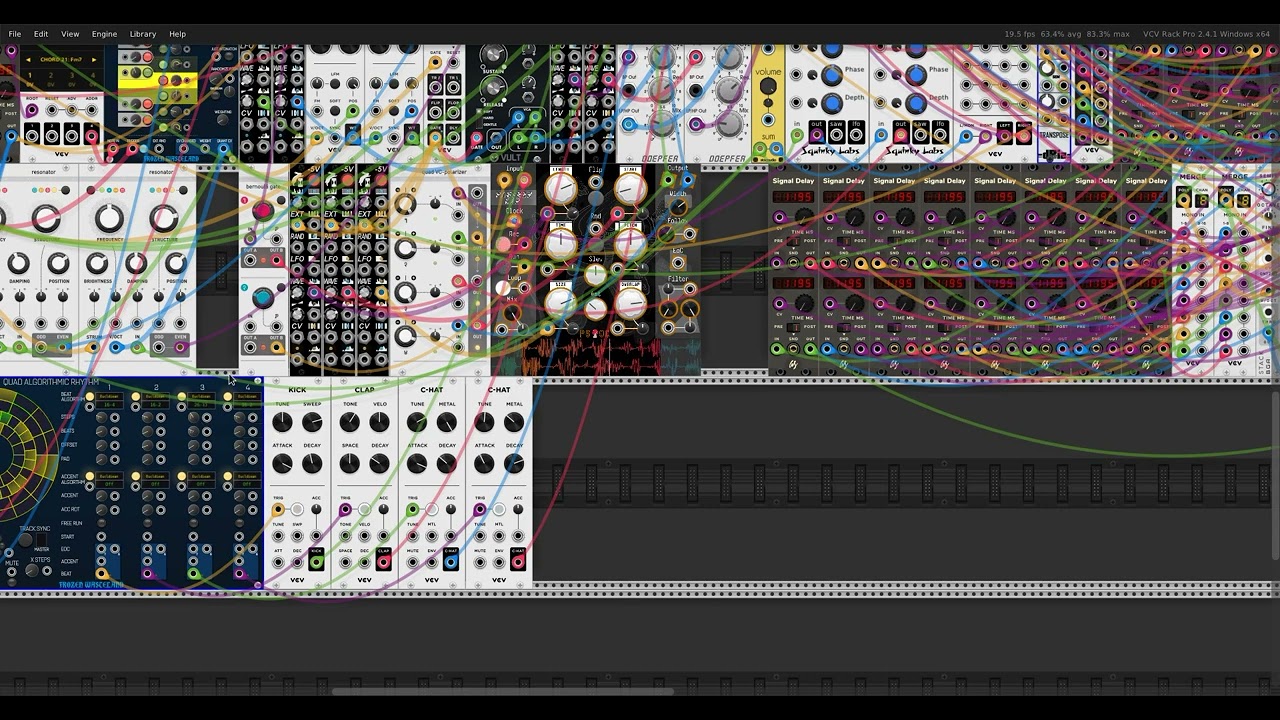Click the first Signal Delay top time knob
This screenshot has width=1280, height=720.
pyautogui.click(x=803, y=218)
